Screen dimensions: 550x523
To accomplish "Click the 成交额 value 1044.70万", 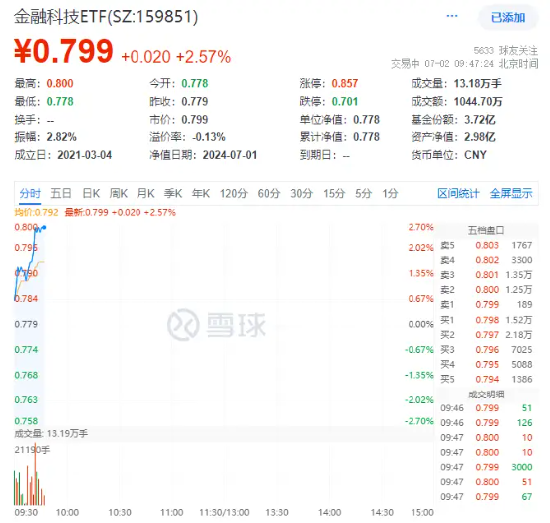I will coord(478,102).
